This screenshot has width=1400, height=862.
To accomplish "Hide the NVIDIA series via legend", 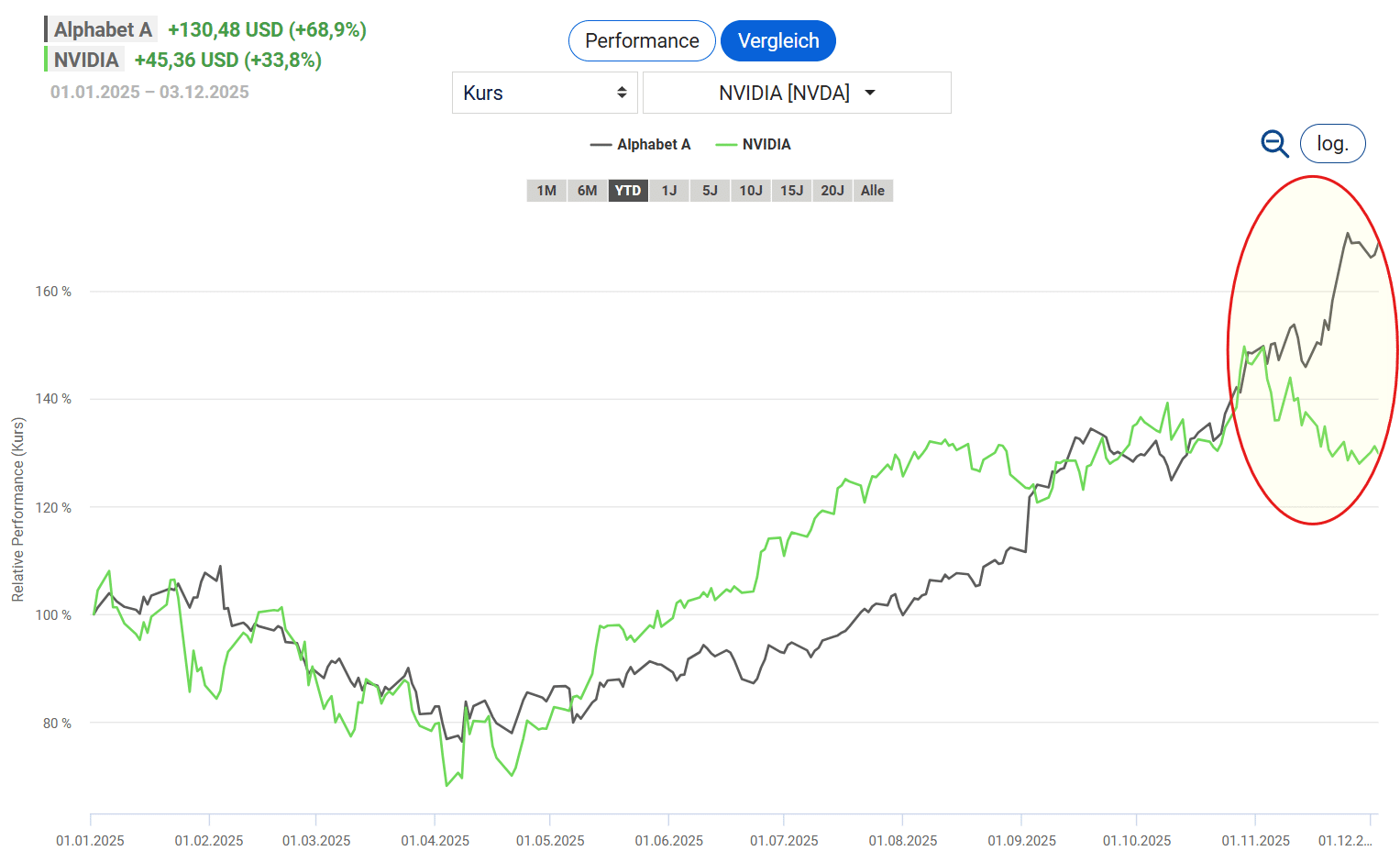I will (x=754, y=145).
